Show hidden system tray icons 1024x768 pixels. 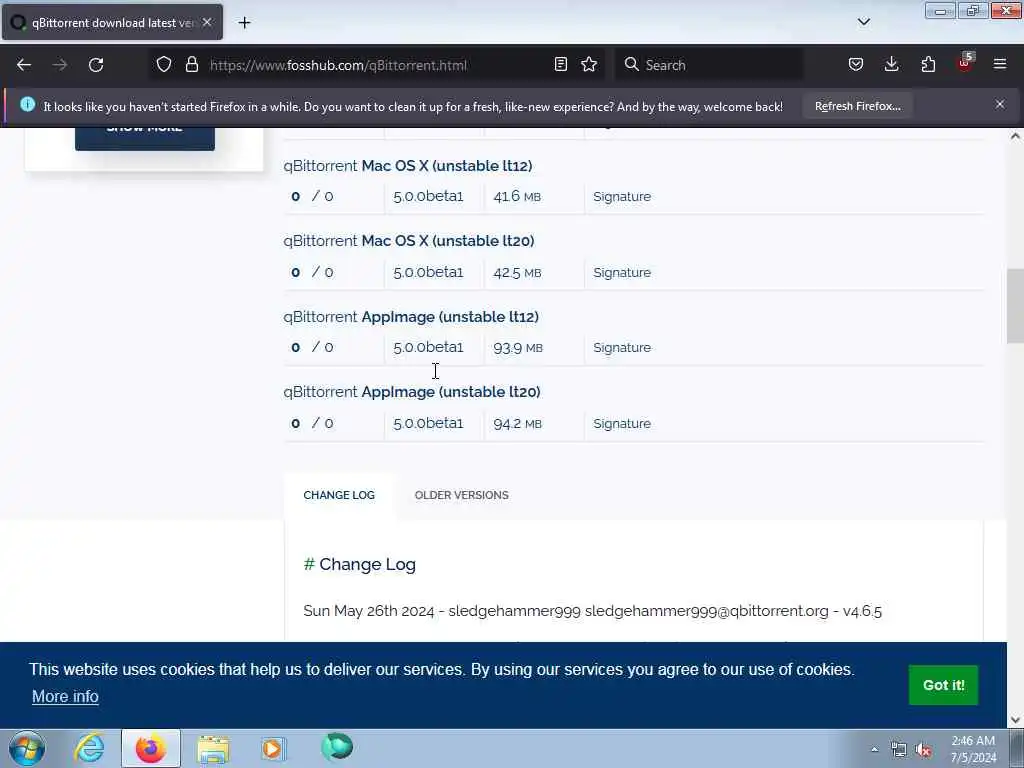[874, 749]
